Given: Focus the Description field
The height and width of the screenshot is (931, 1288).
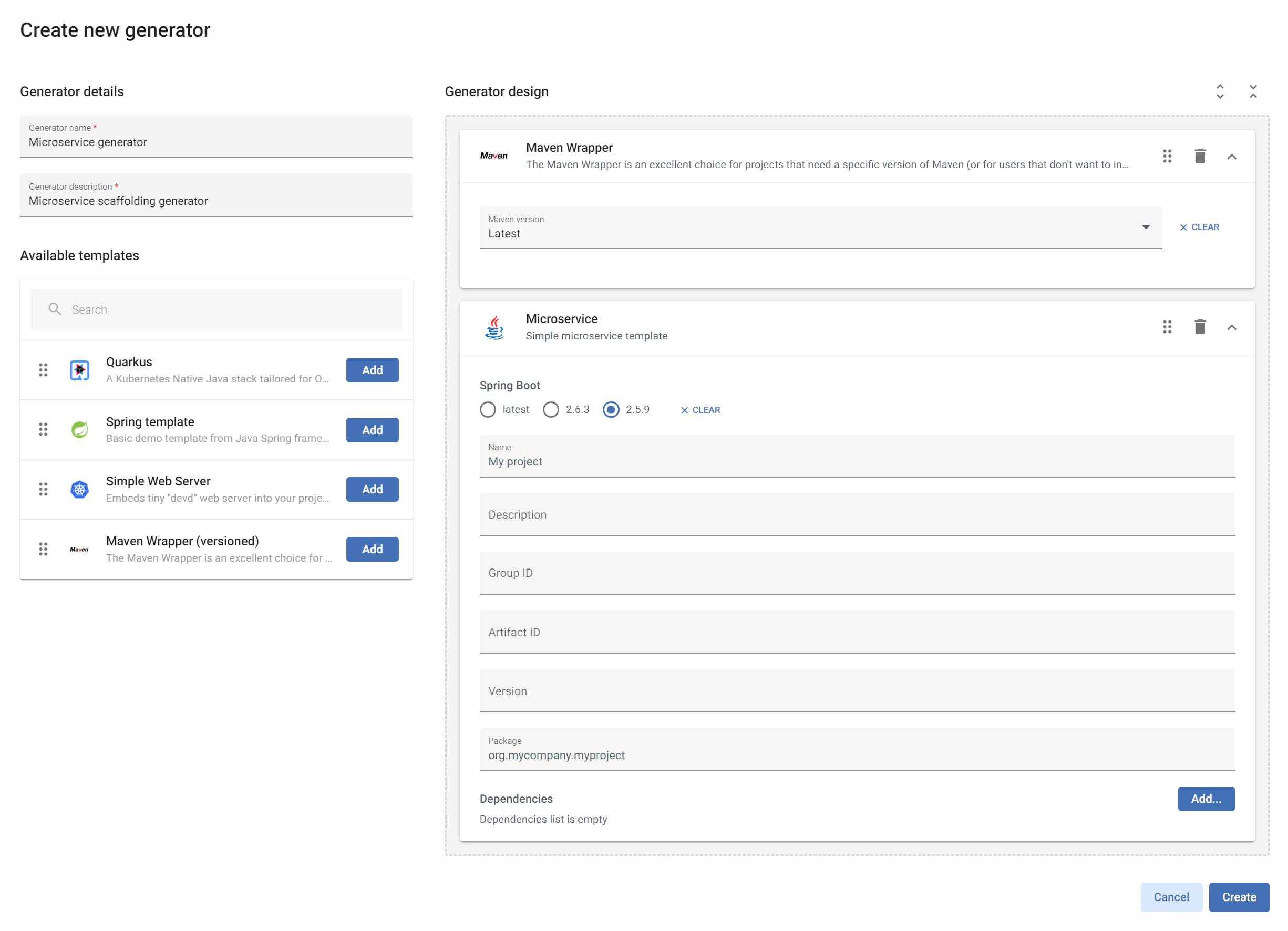Looking at the screenshot, I should [858, 514].
